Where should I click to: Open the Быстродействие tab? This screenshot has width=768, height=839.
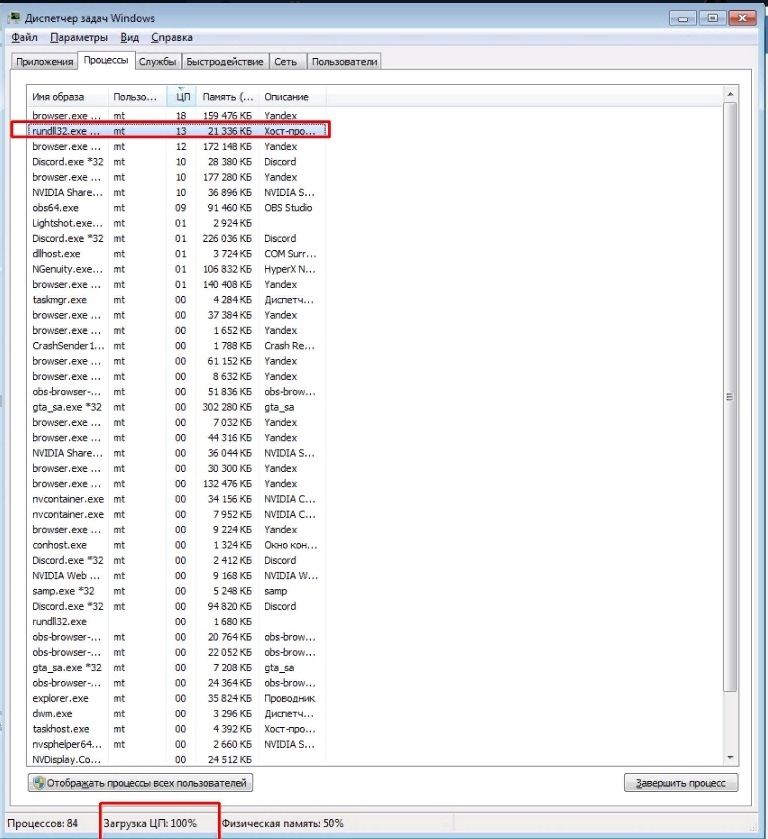[225, 62]
